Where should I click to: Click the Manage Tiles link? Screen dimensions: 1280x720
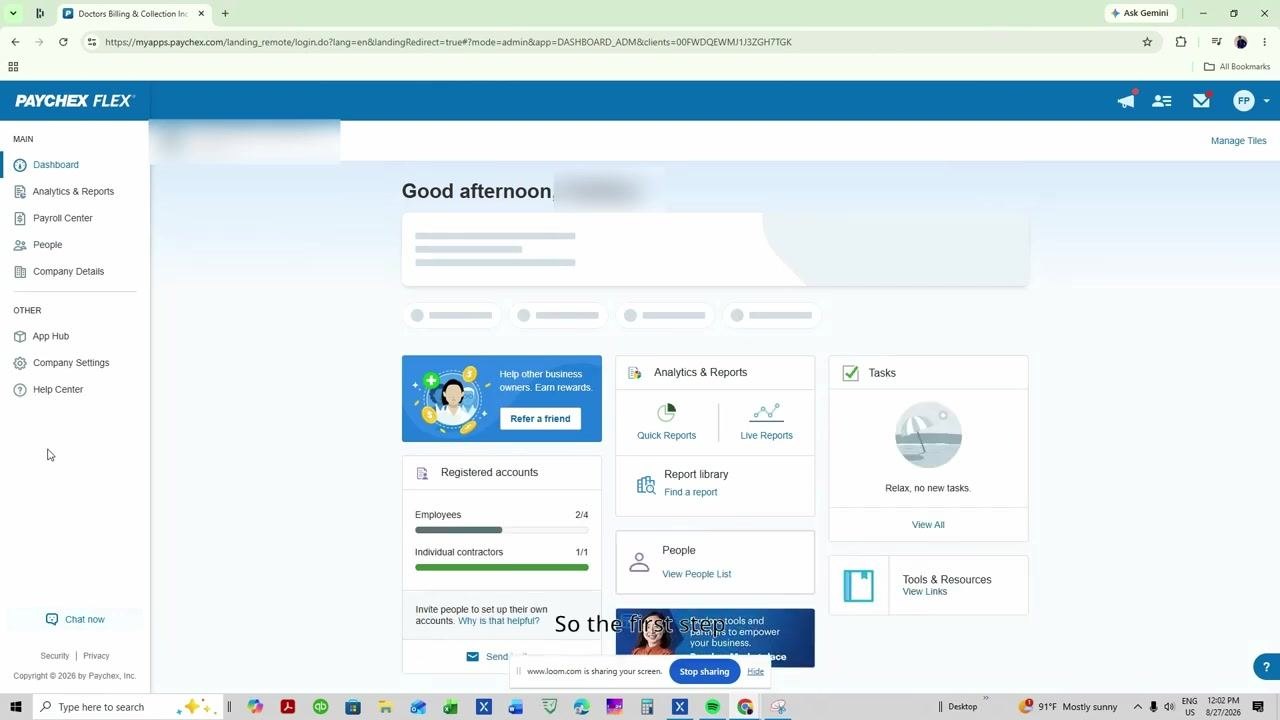[x=1238, y=141]
